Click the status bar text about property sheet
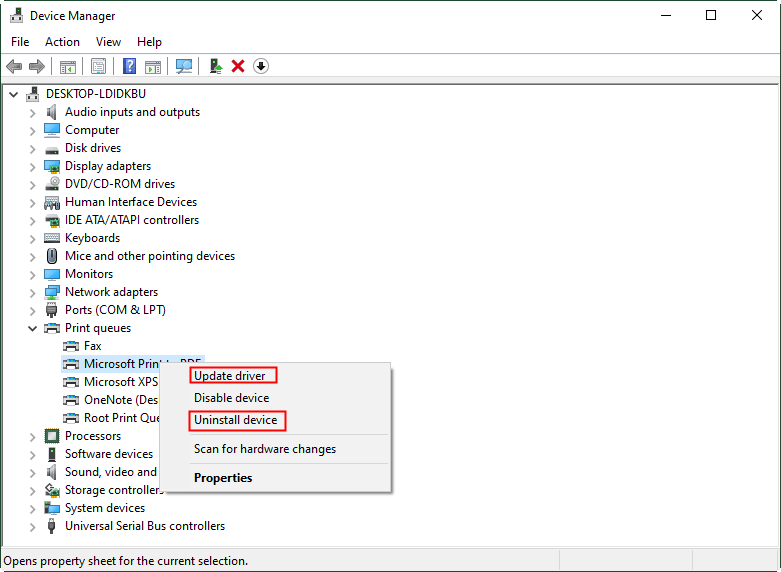Viewport: 781px width, 572px height. pos(126,561)
